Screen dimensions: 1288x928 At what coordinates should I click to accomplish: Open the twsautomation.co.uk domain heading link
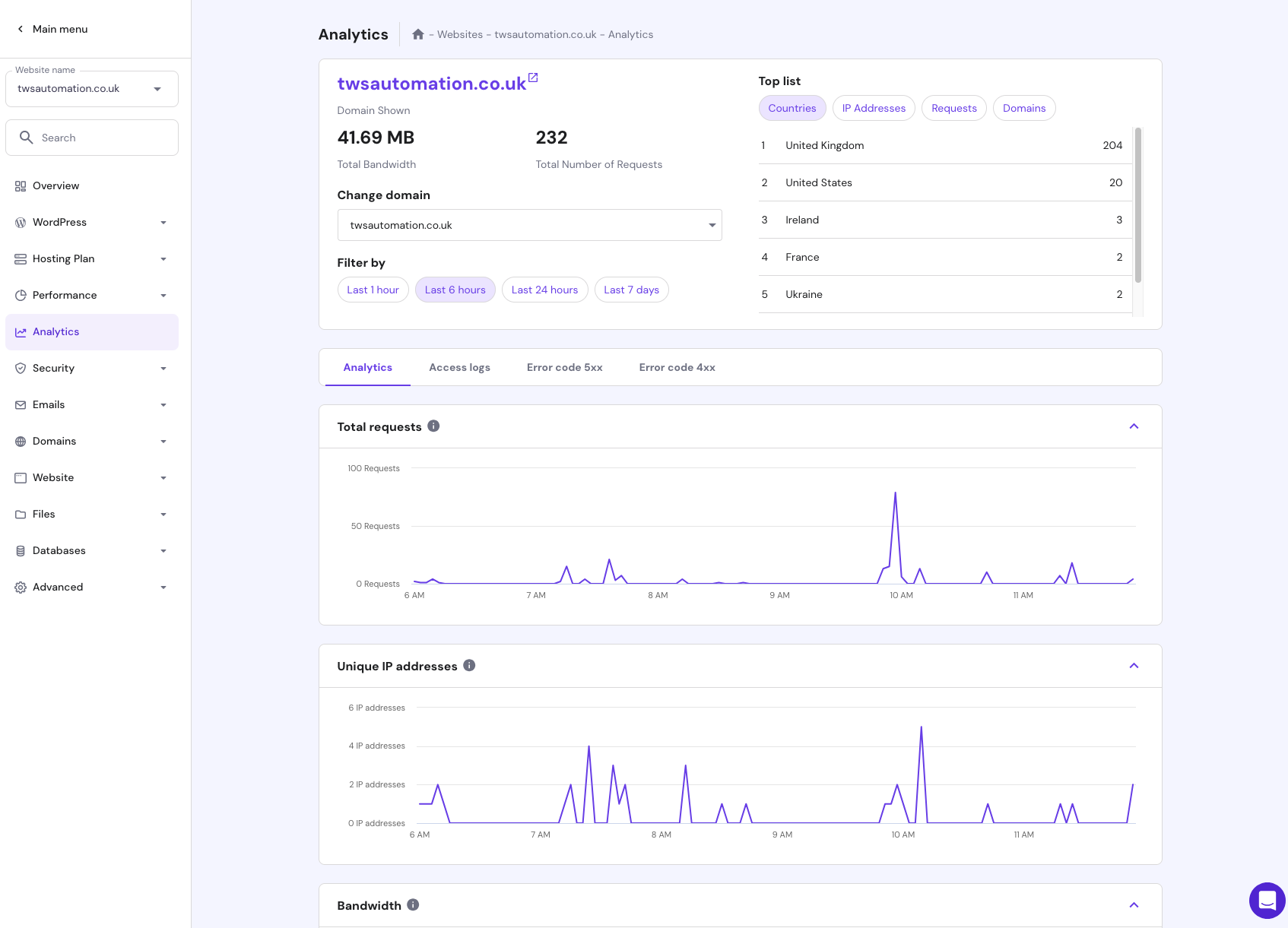(432, 84)
